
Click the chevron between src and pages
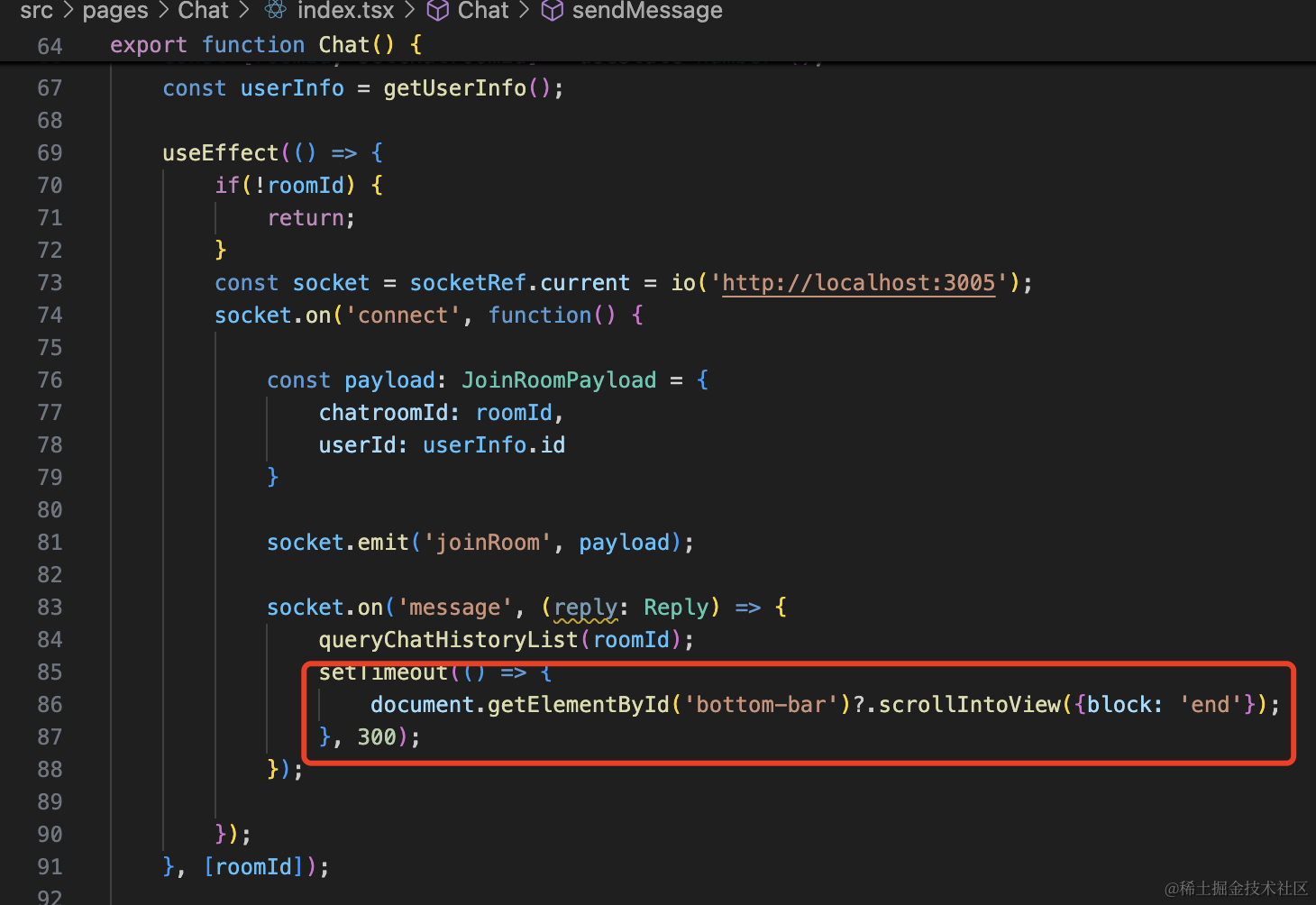click(68, 10)
